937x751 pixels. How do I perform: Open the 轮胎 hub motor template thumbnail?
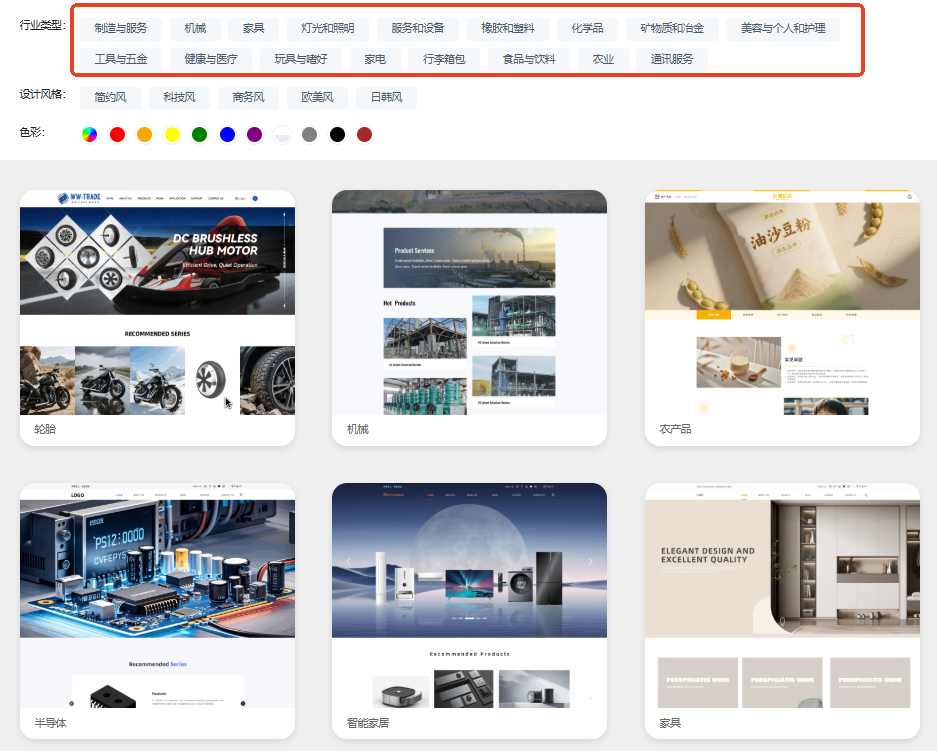157,303
